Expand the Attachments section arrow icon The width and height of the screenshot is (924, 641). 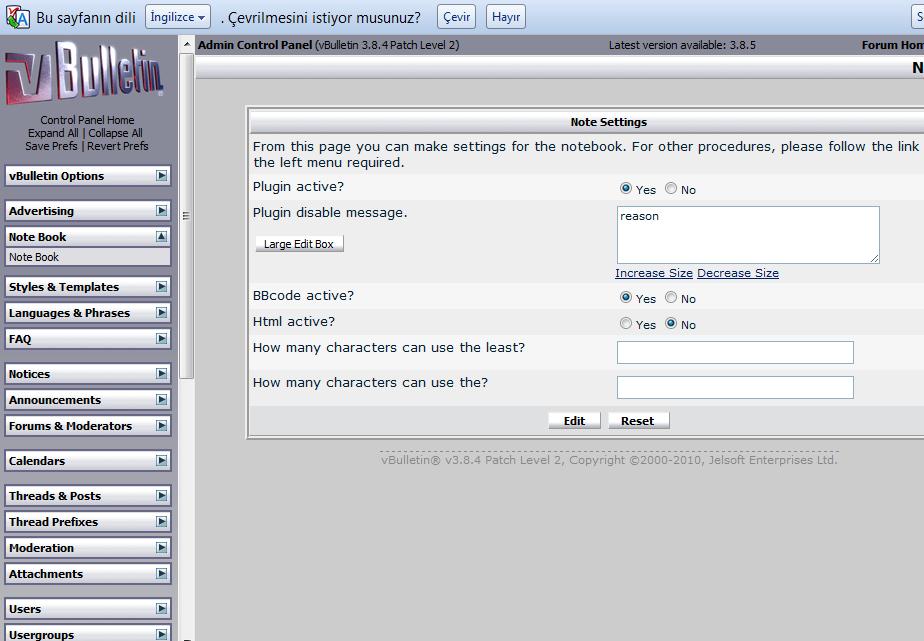pos(161,574)
